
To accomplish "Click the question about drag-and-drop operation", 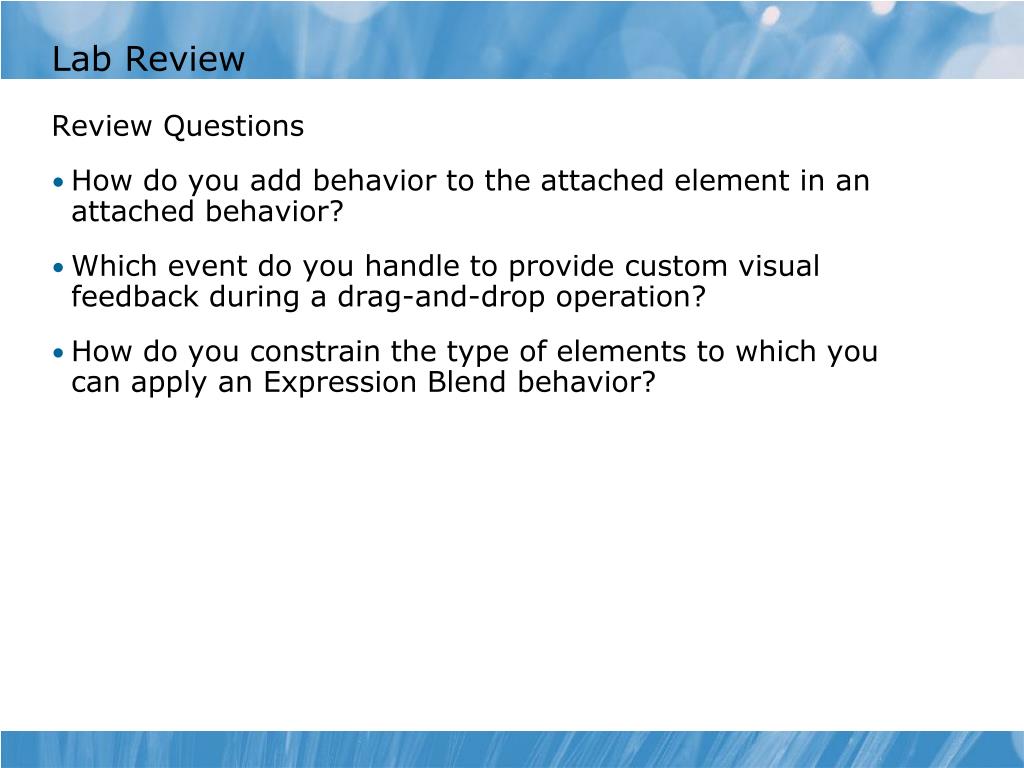I will tap(445, 281).
